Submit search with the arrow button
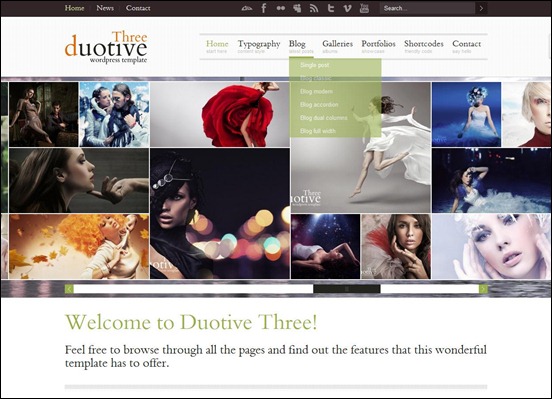Image resolution: width=552 pixels, height=399 pixels. click(x=481, y=8)
